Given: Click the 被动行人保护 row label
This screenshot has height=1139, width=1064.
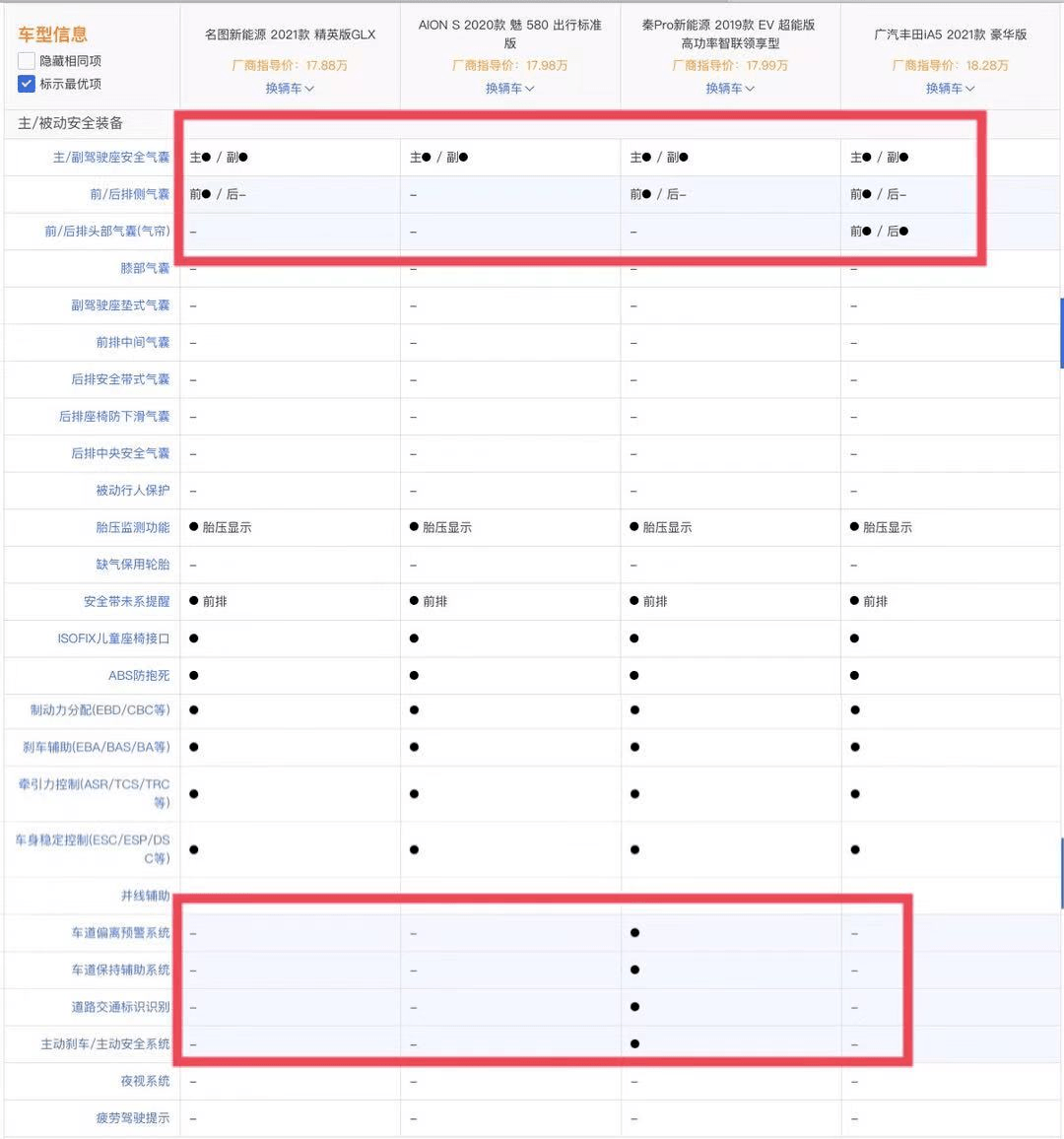Looking at the screenshot, I should point(133,491).
